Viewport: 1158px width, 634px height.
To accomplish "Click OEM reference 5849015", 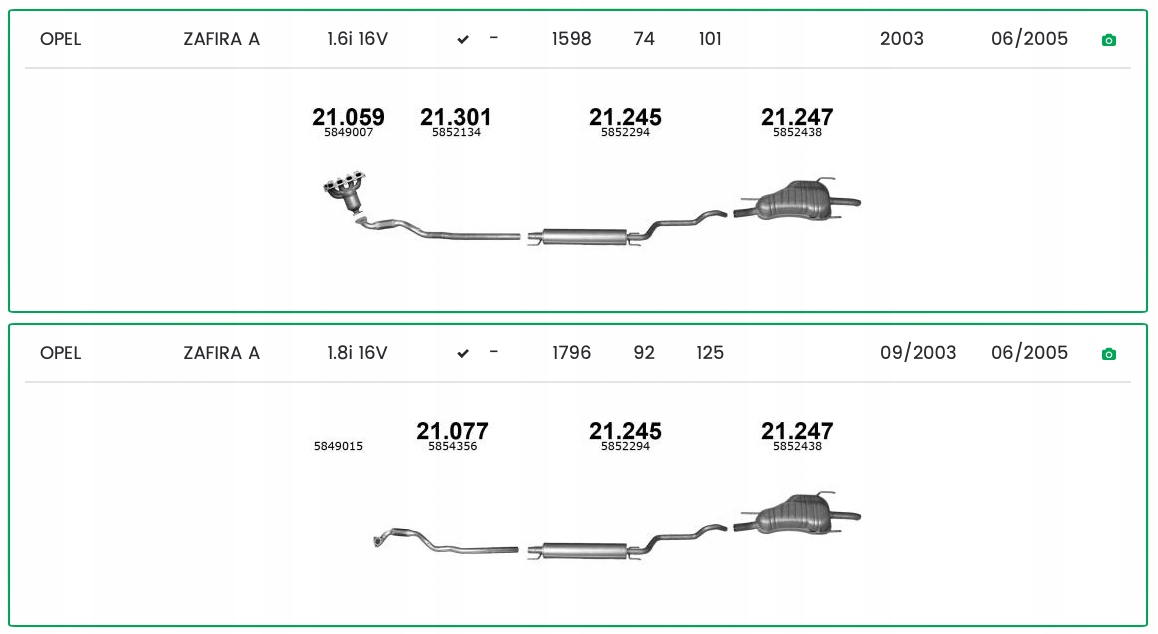I will click(x=338, y=447).
